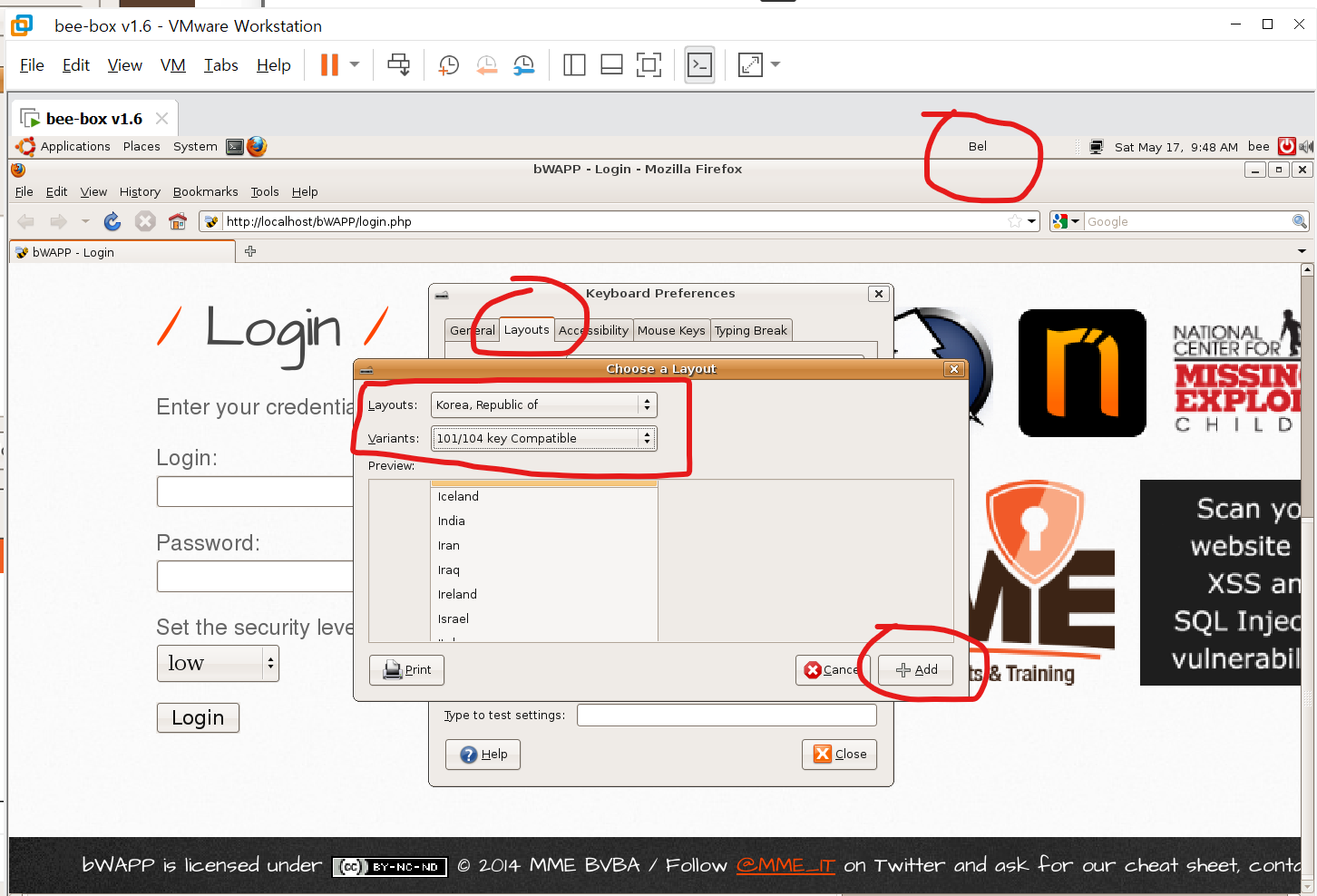Toggle the VMware thumbnail bar icon

[x=612, y=64]
